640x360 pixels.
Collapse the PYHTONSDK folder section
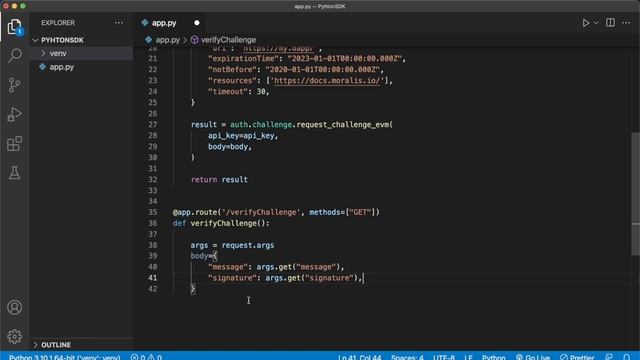62,40
